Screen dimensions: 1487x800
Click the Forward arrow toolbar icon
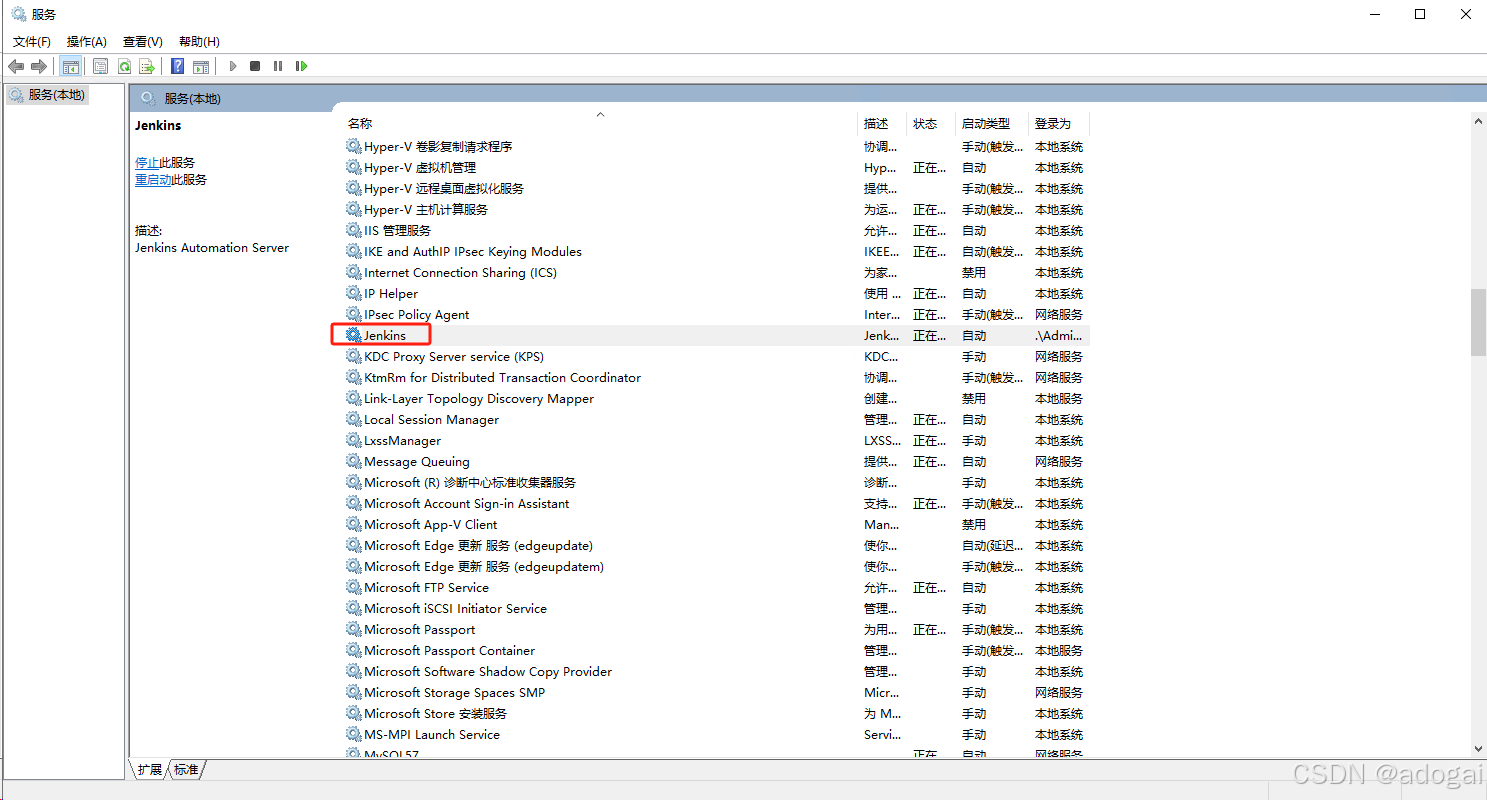39,66
